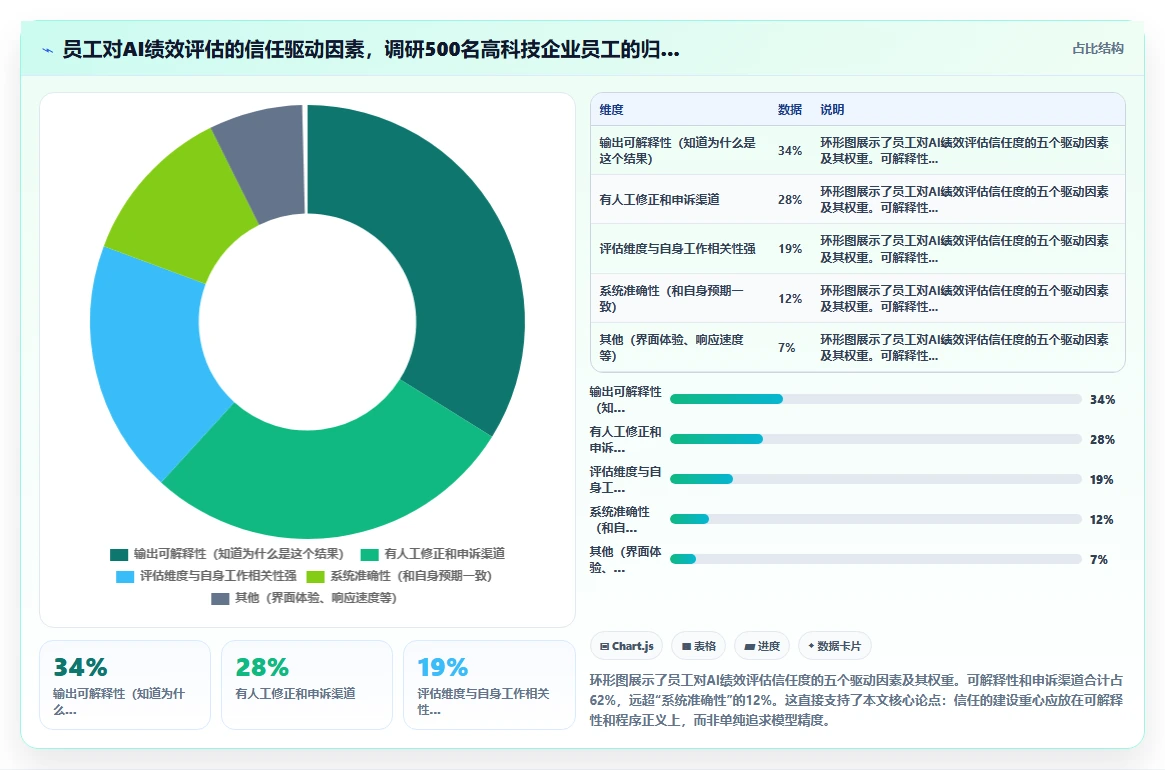Click the 7% value in the table
1165x770 pixels.
tap(786, 348)
